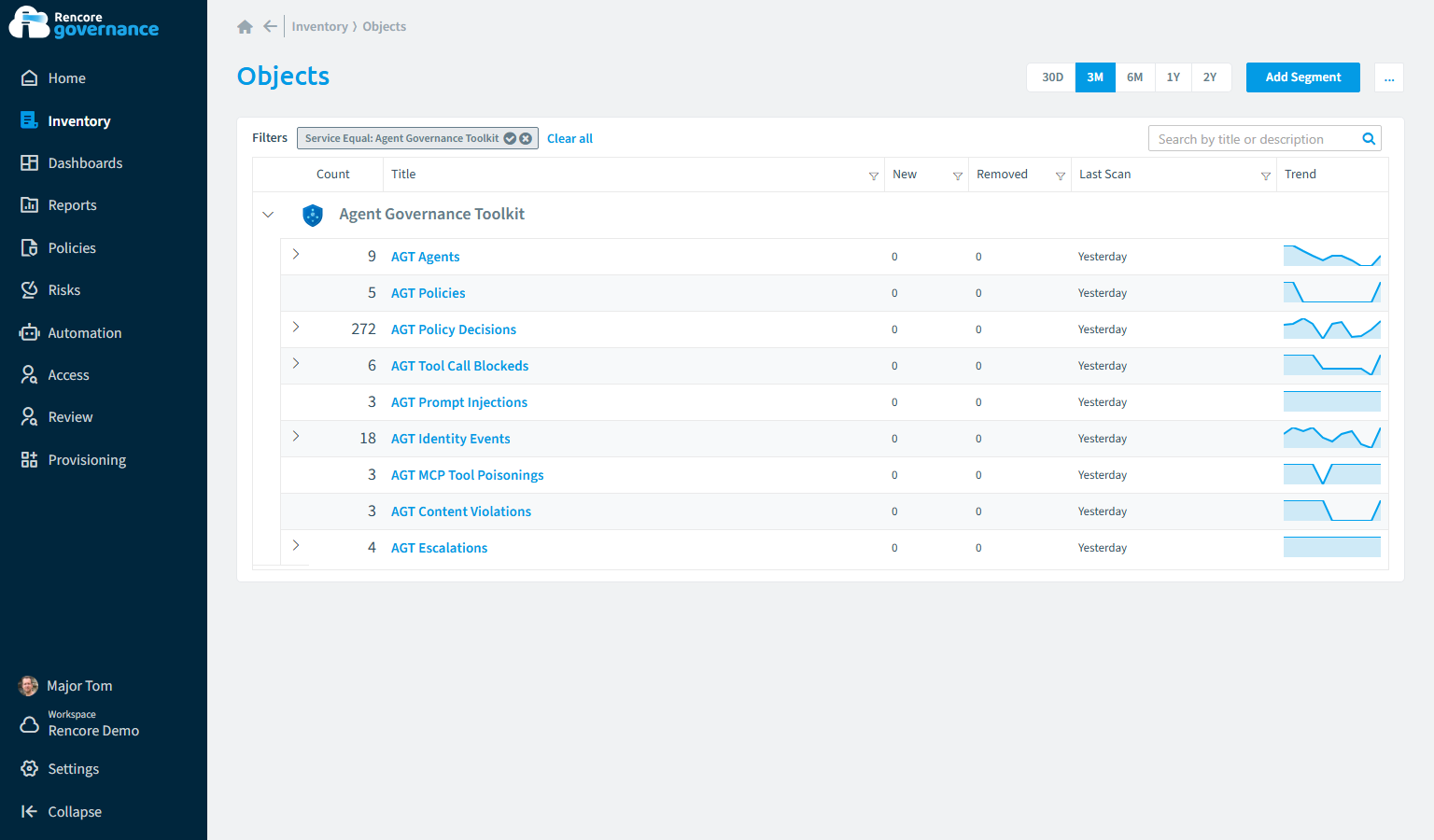Click the AGT Identity Events trend sparkline
The width and height of the screenshot is (1434, 840).
point(1332,438)
